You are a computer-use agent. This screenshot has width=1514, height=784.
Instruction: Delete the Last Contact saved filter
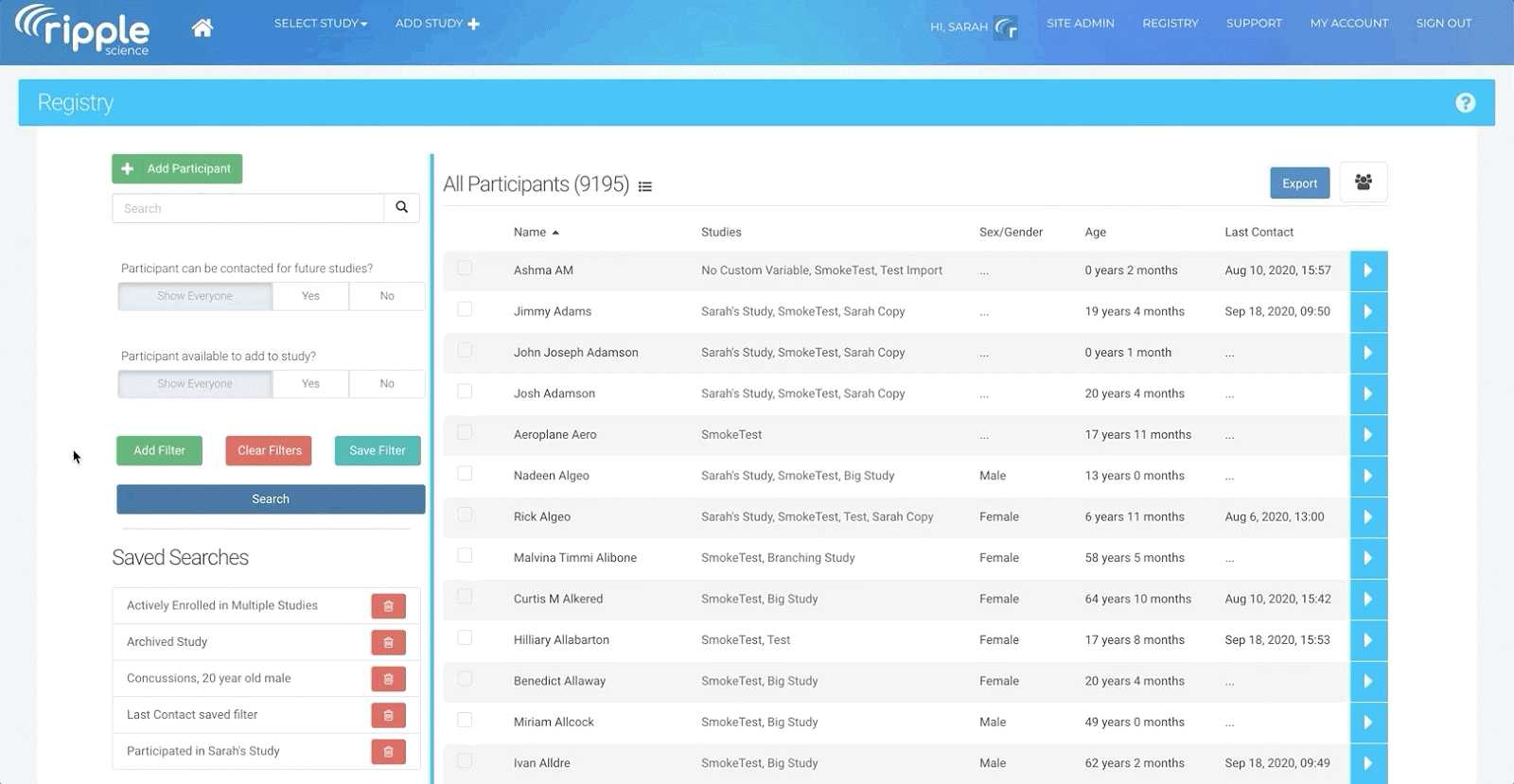[388, 715]
